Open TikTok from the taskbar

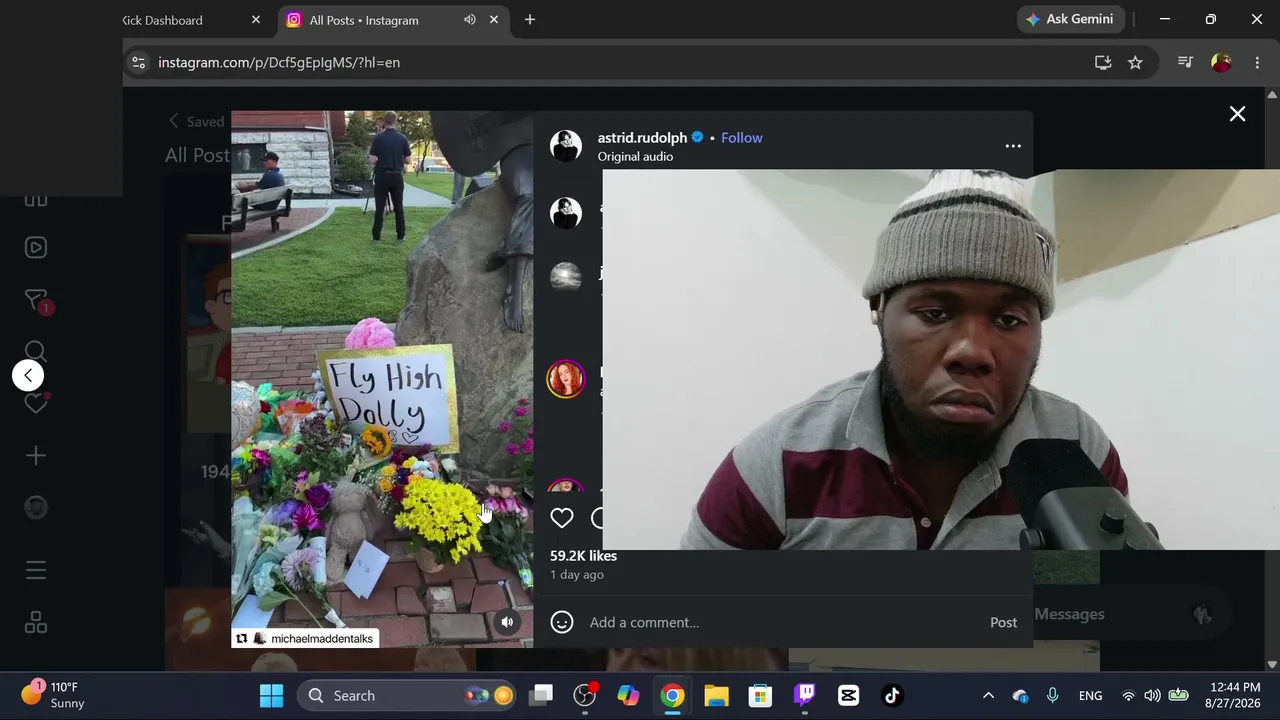point(892,695)
